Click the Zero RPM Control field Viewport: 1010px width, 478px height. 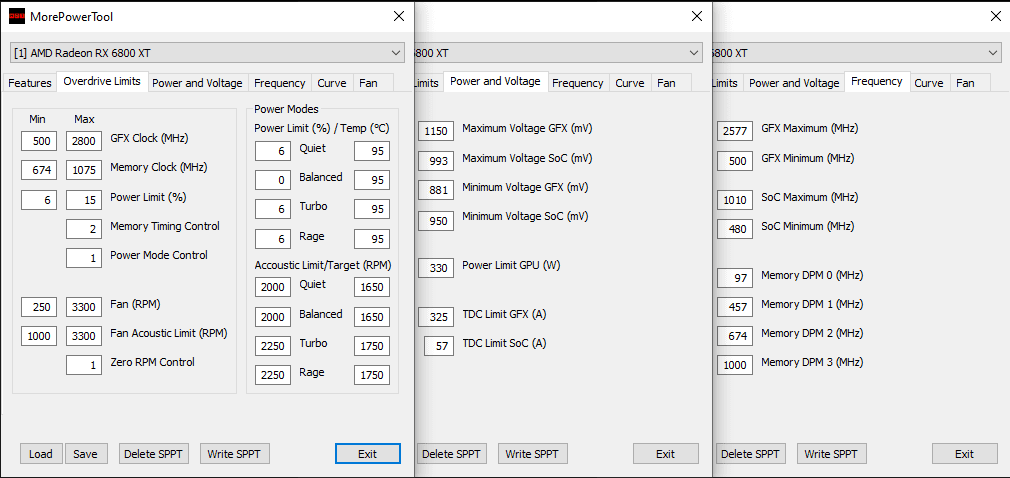point(84,365)
